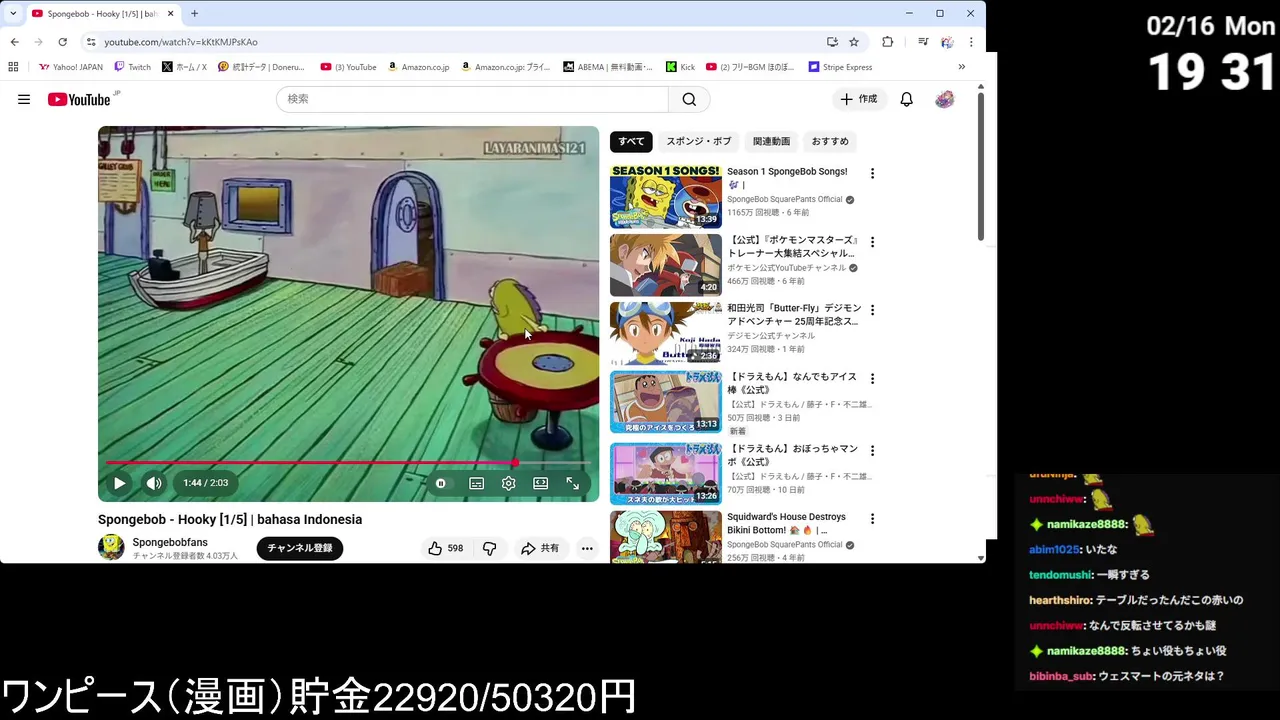
Task: Open Twitch bookmark
Action: (132, 67)
